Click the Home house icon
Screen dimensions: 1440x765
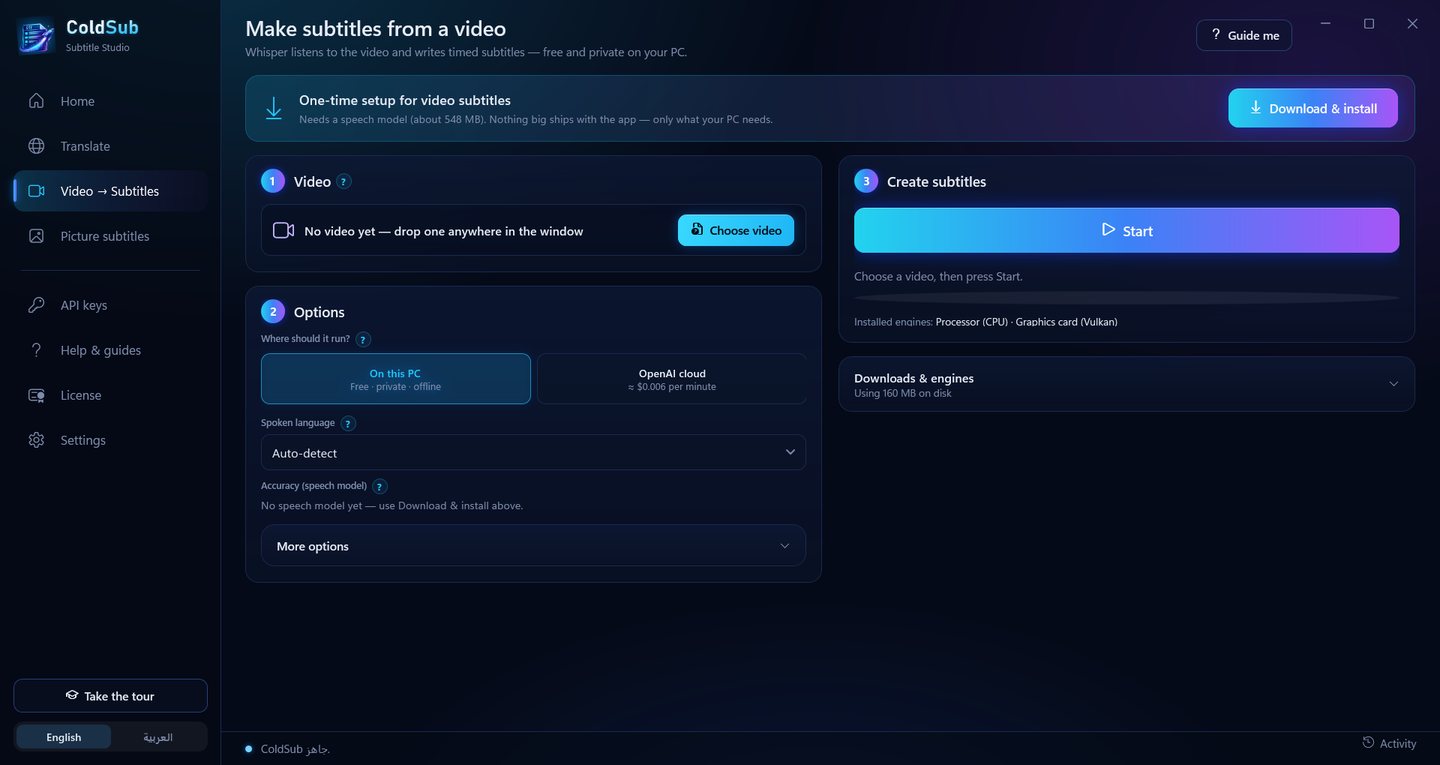(36, 101)
